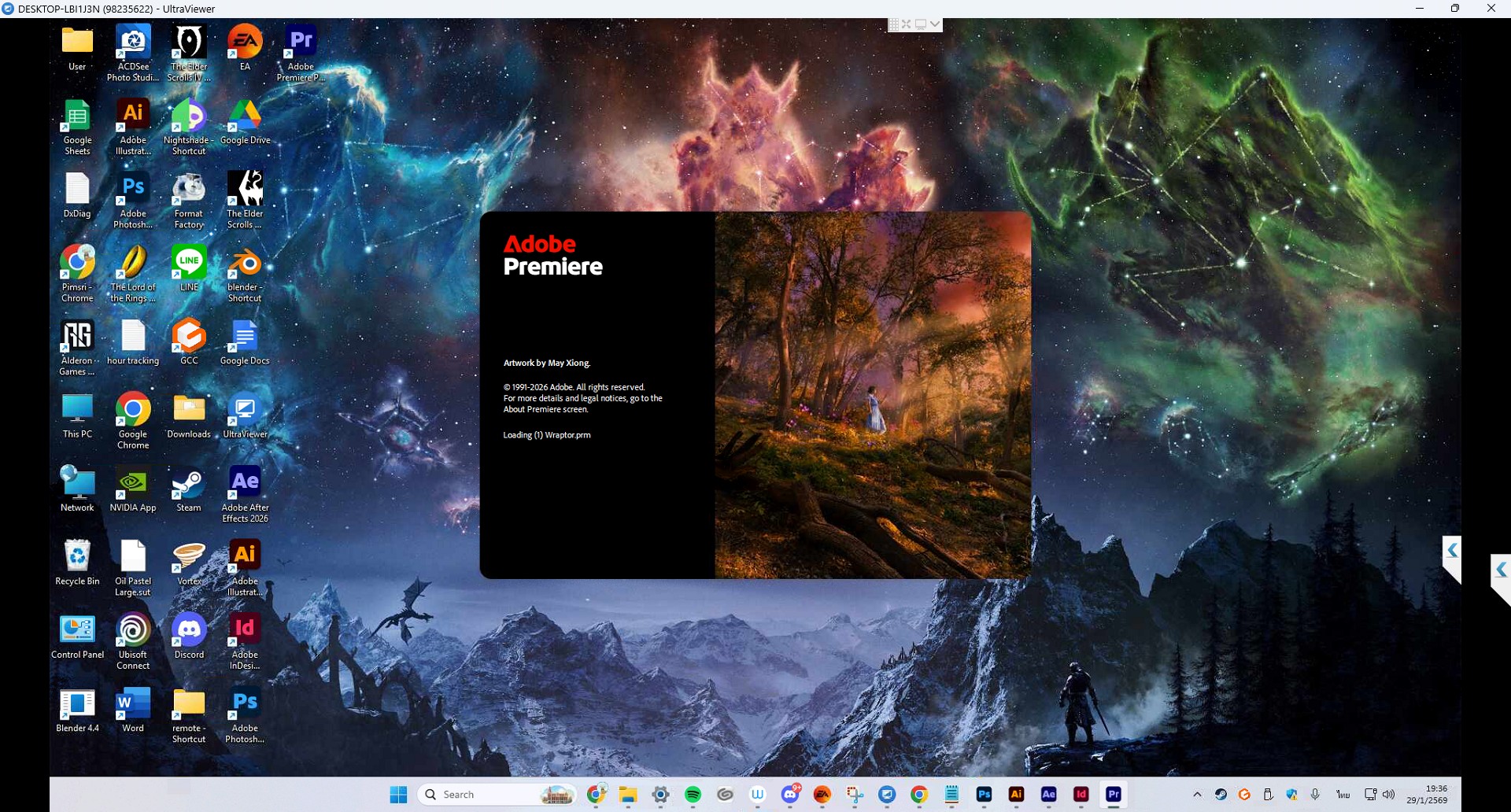Select the This PC desktop icon
The height and width of the screenshot is (812, 1511).
[x=77, y=416]
